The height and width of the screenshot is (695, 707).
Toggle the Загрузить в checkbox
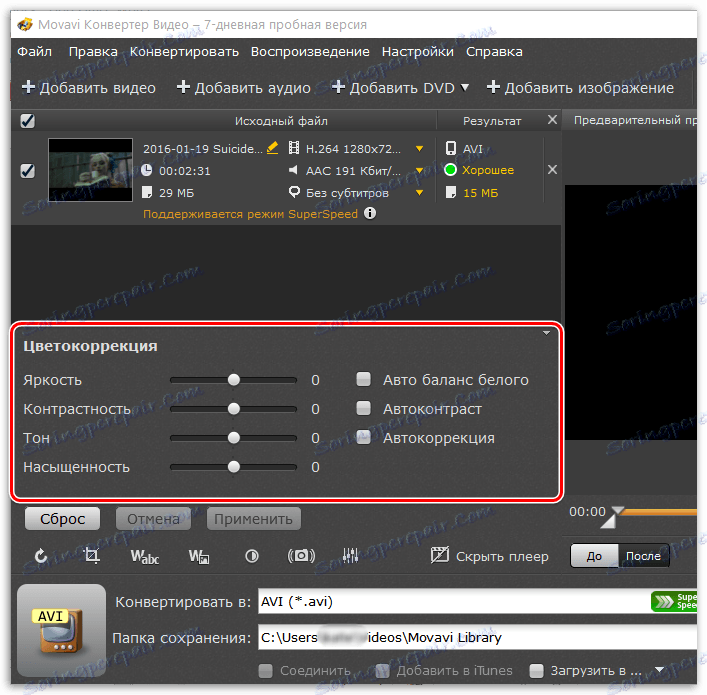[536, 671]
